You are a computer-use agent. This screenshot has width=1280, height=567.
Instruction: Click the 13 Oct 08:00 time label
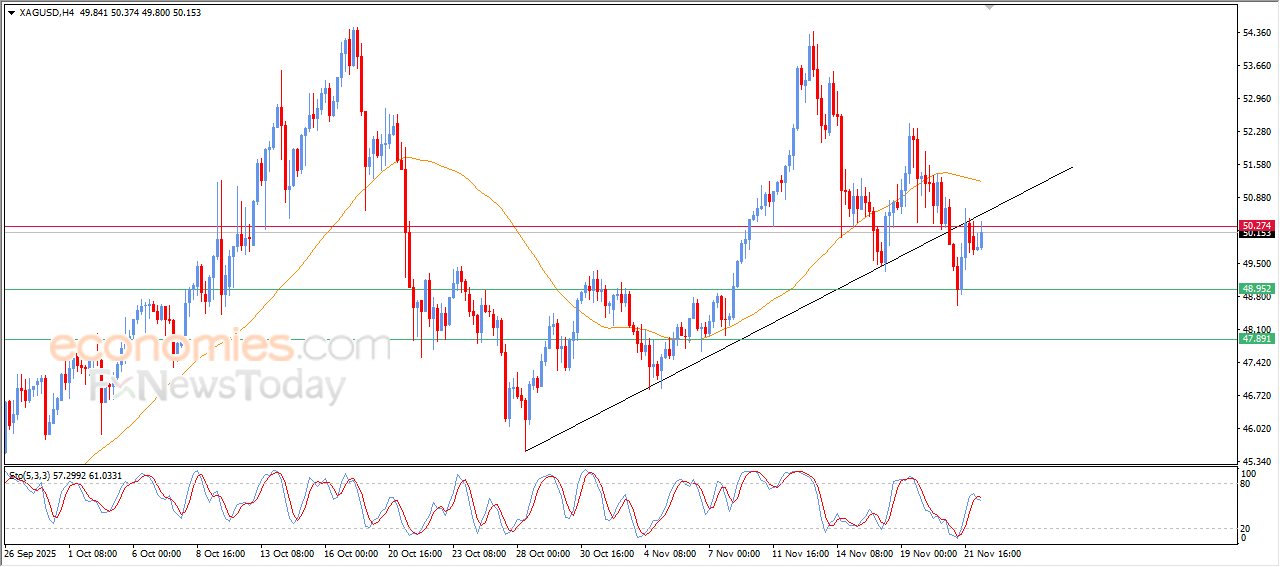pos(287,552)
